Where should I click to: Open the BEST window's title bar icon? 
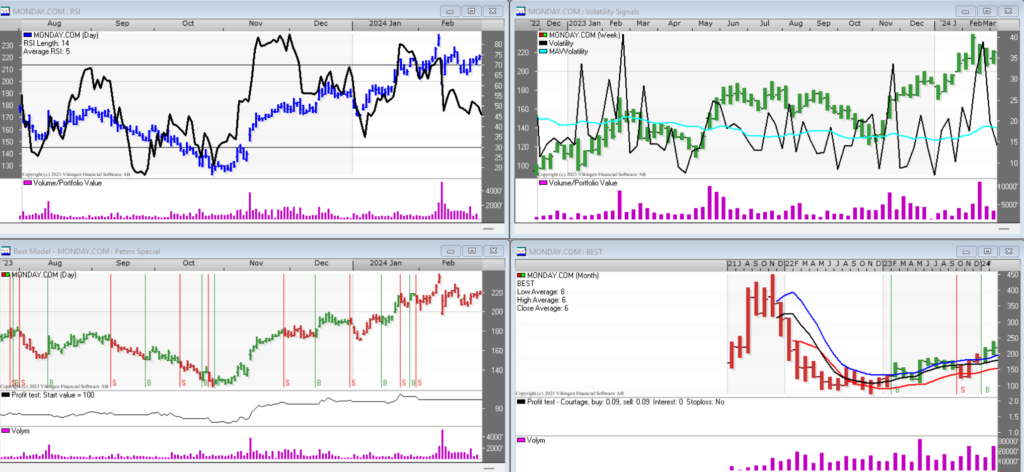click(x=521, y=249)
